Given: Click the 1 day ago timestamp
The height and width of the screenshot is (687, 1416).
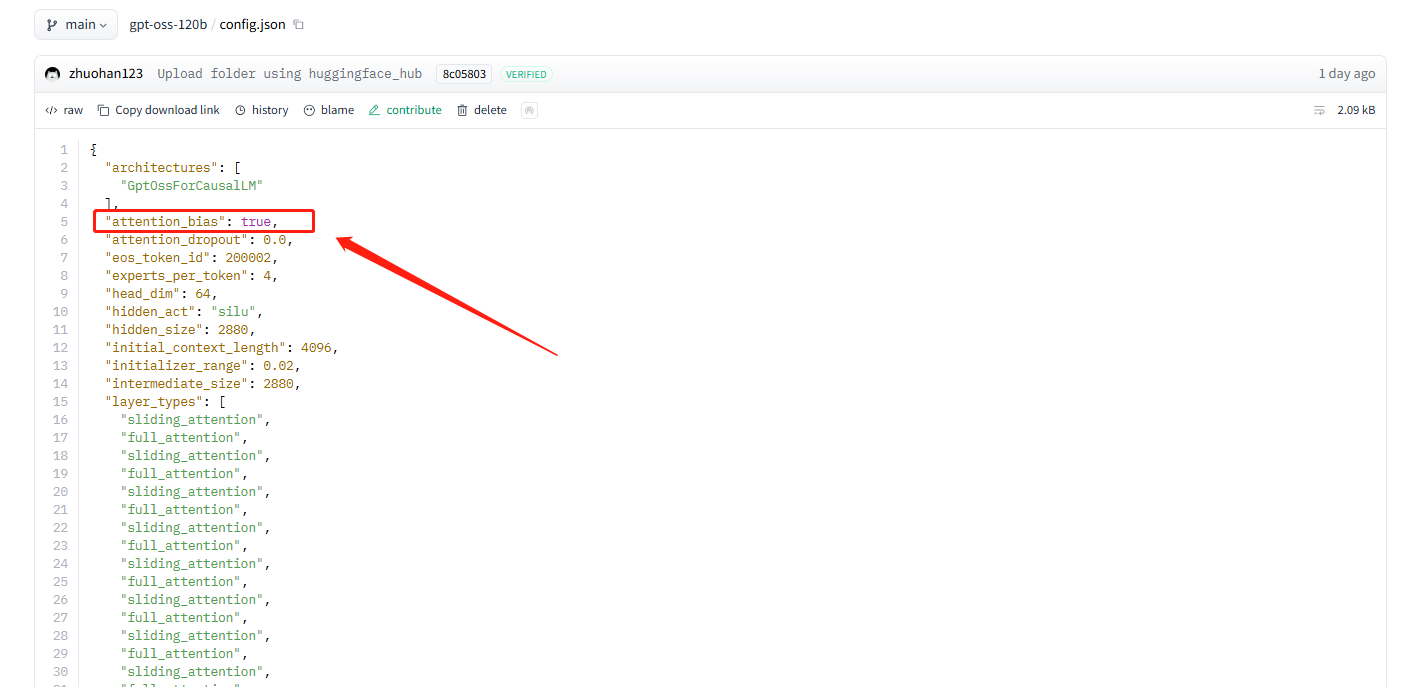Looking at the screenshot, I should 1346,74.
